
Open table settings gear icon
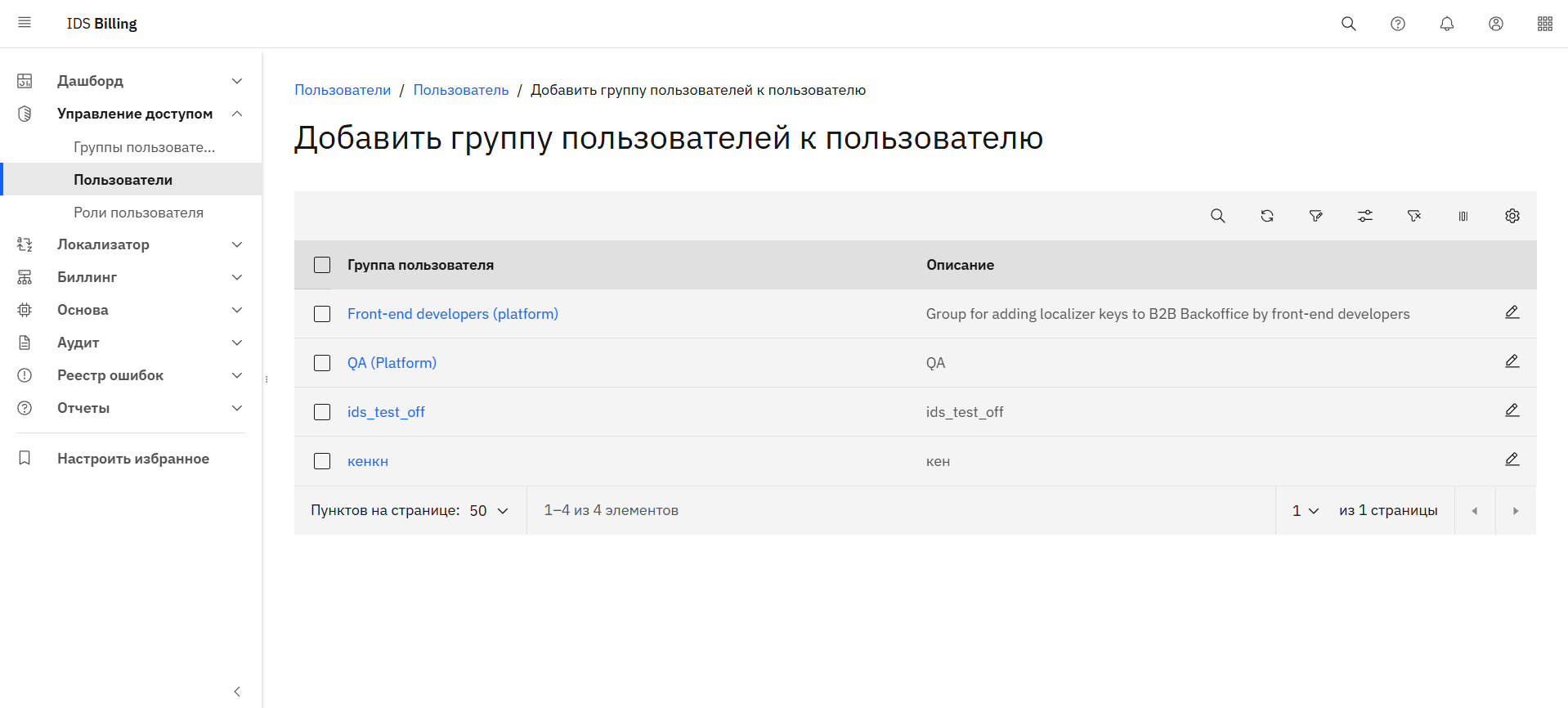point(1512,216)
